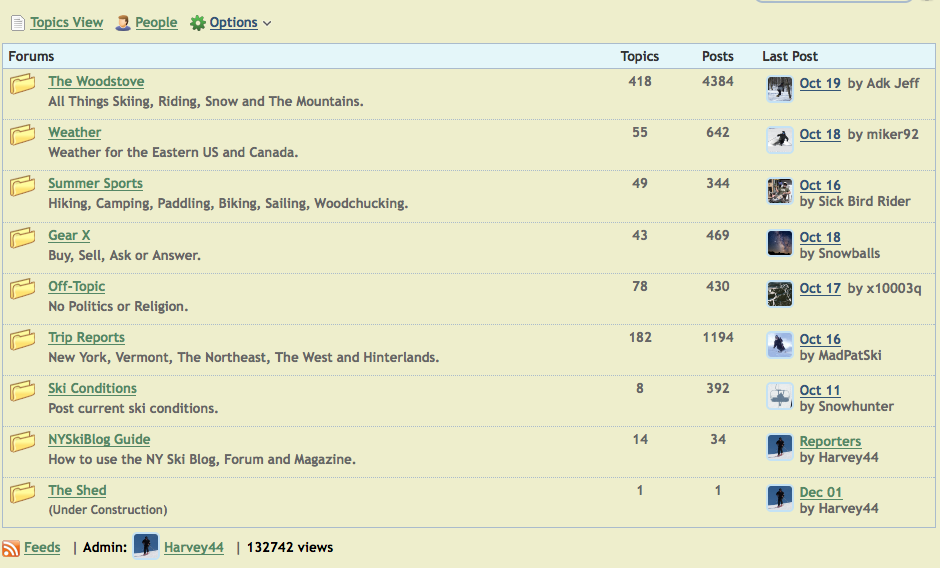Viewport: 940px width, 568px height.
Task: Open the Ski Conditions forum link
Action: pyautogui.click(x=92, y=388)
